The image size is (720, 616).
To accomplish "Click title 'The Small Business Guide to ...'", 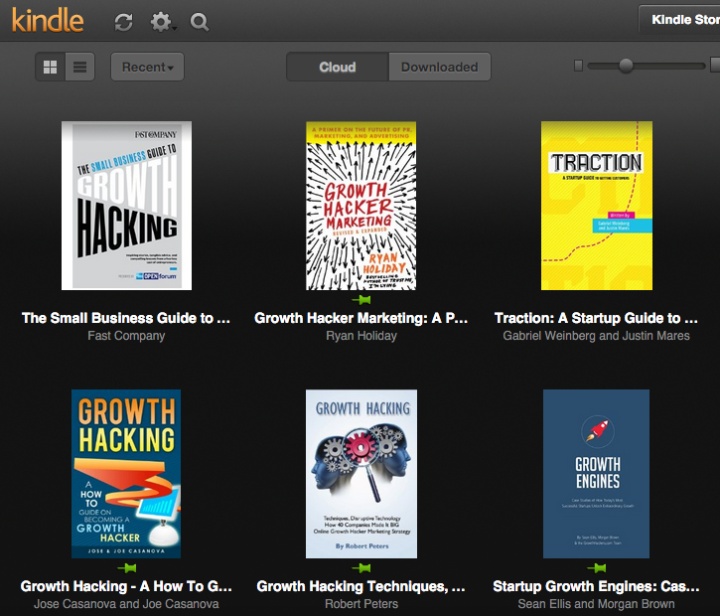I will [x=126, y=318].
